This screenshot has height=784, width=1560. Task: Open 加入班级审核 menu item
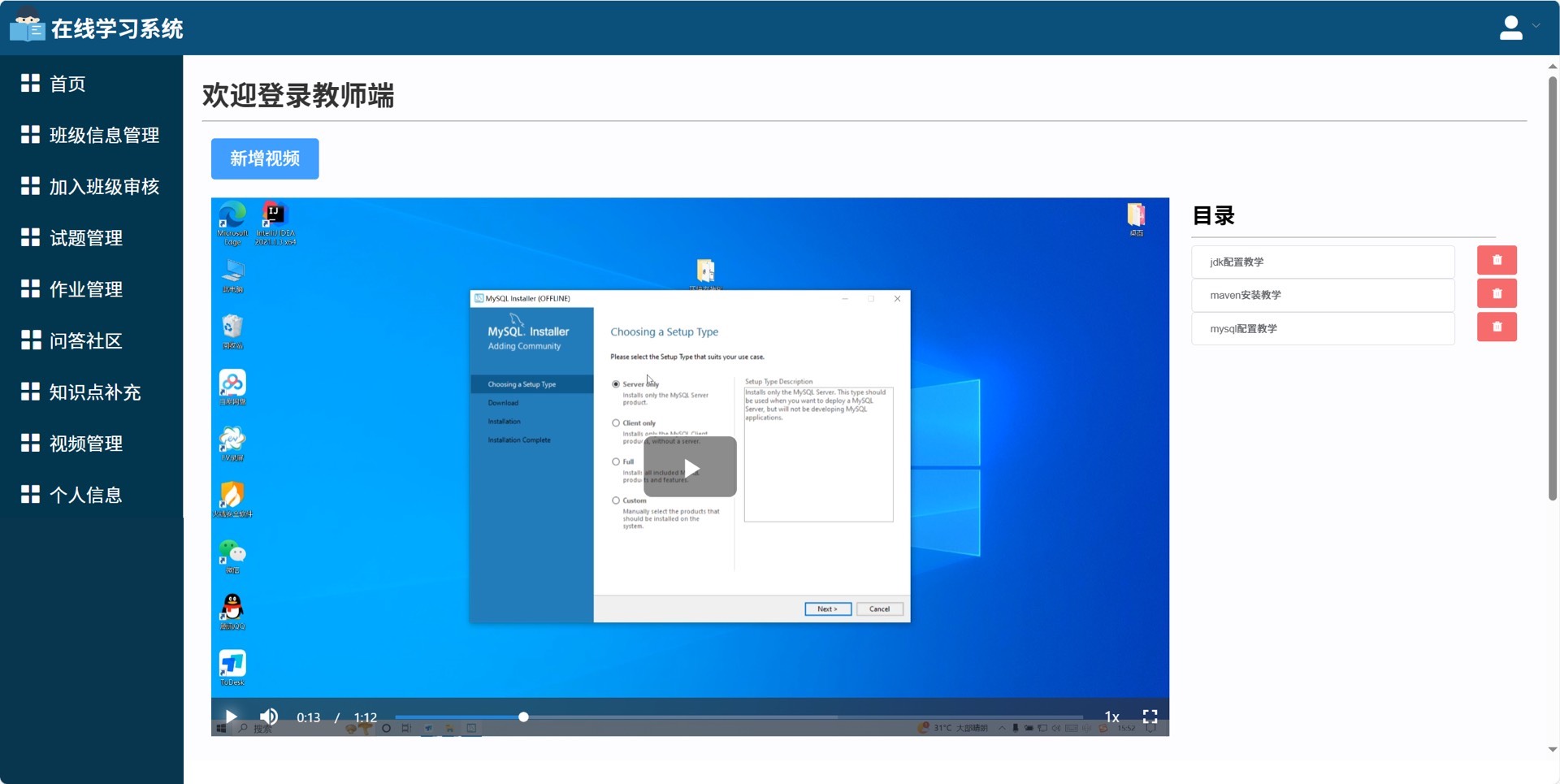tap(91, 186)
